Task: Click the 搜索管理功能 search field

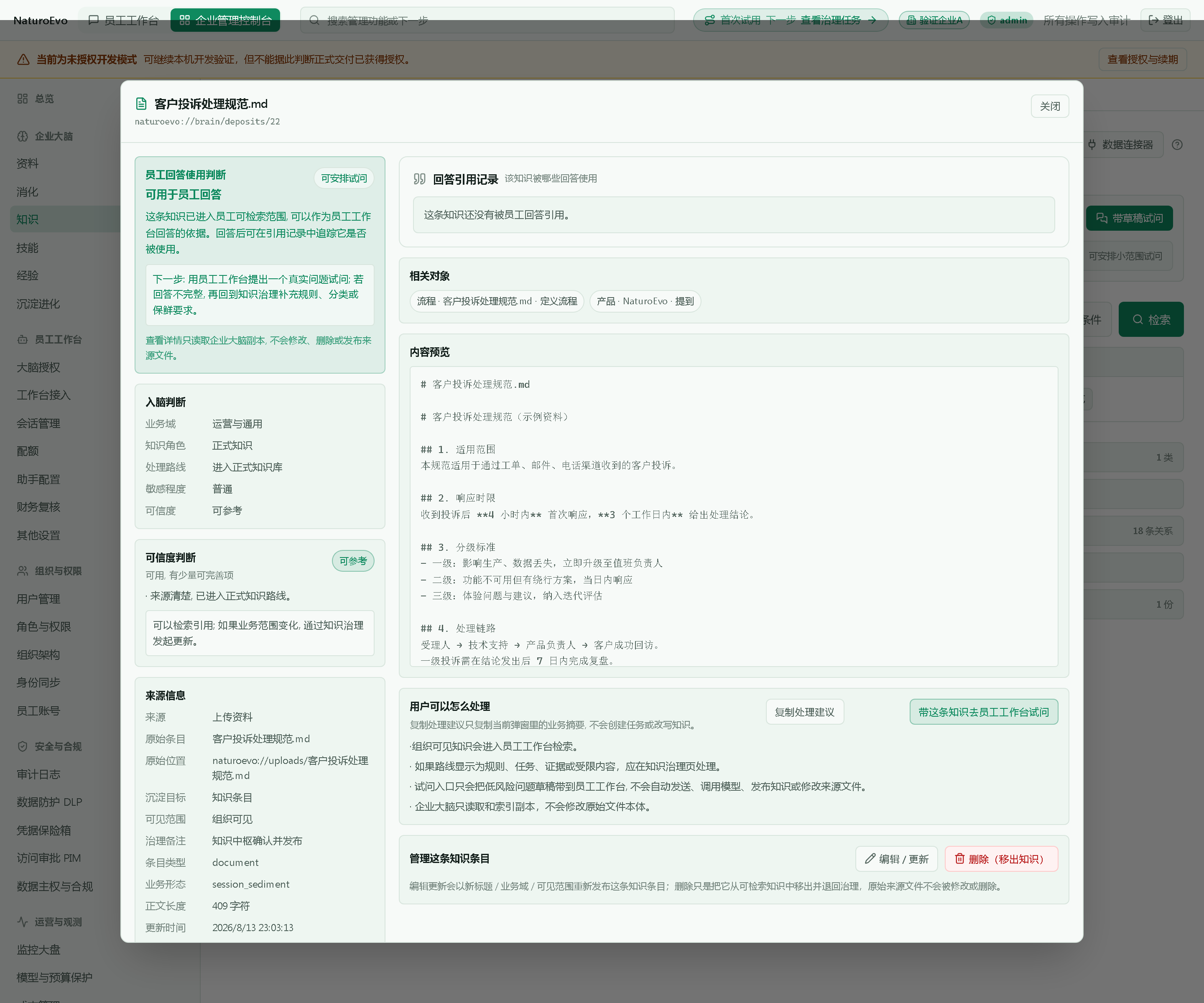Action: click(487, 20)
